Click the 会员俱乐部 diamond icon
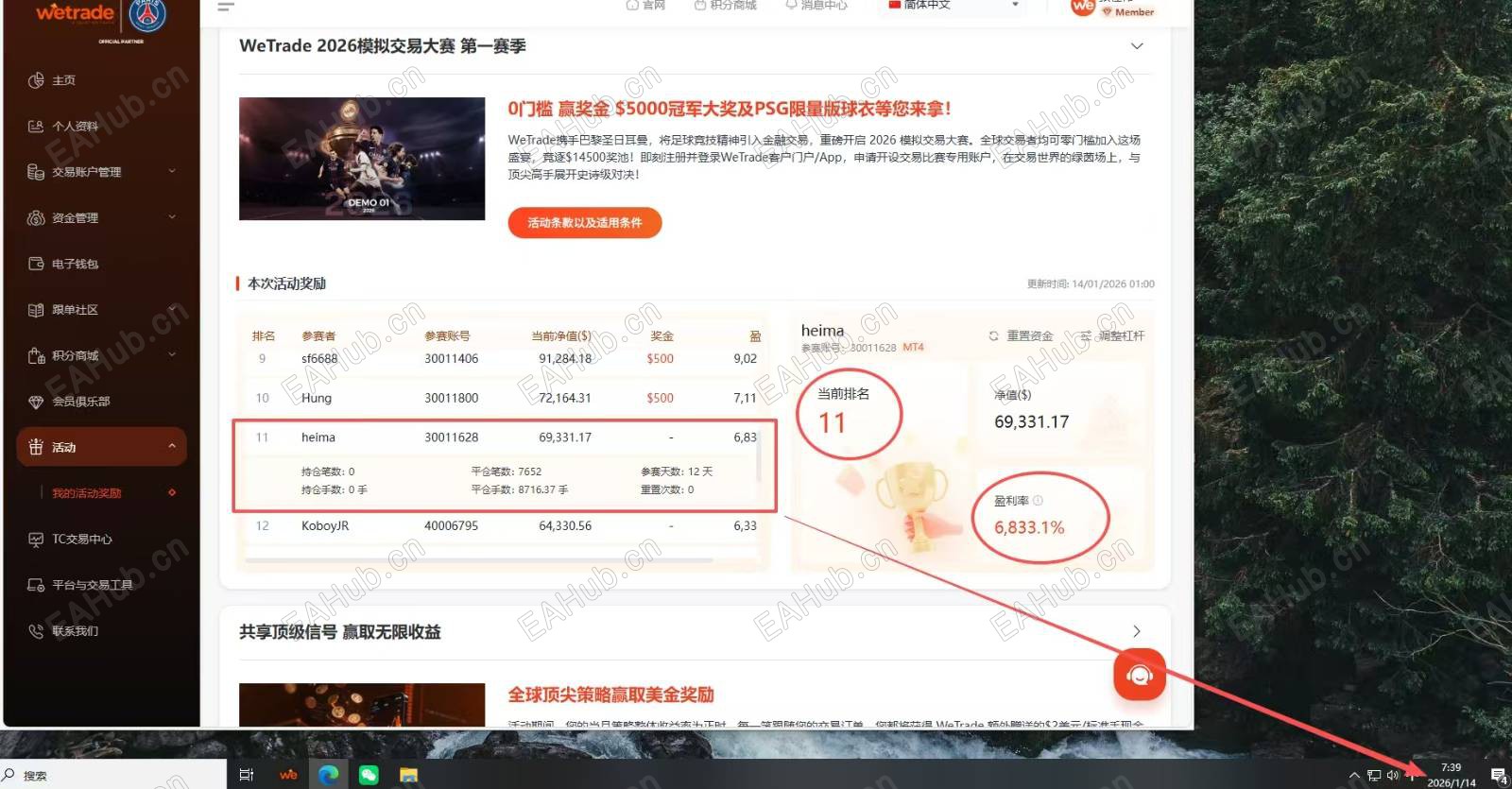The image size is (1512, 789). 36,402
